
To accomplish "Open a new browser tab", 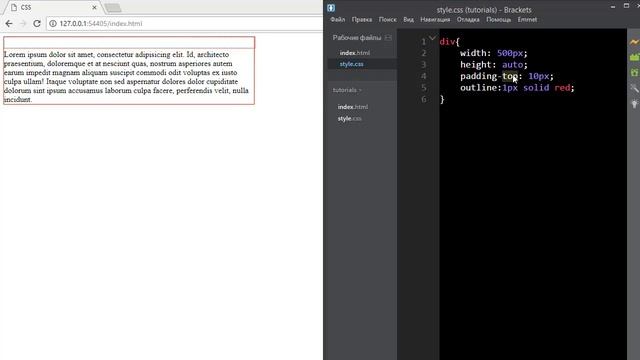I will (113, 8).
